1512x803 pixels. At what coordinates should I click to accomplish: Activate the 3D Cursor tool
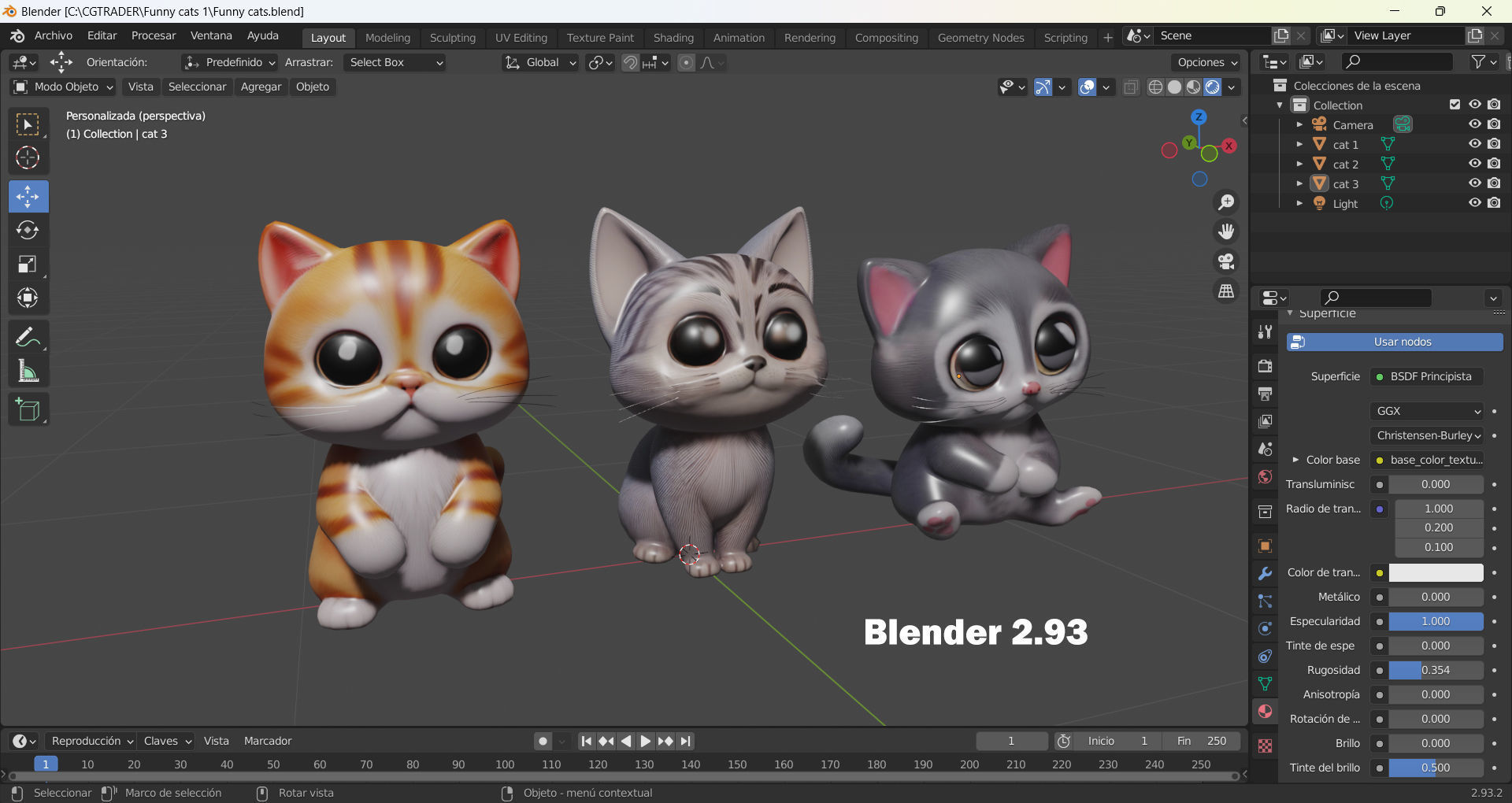tap(28, 158)
